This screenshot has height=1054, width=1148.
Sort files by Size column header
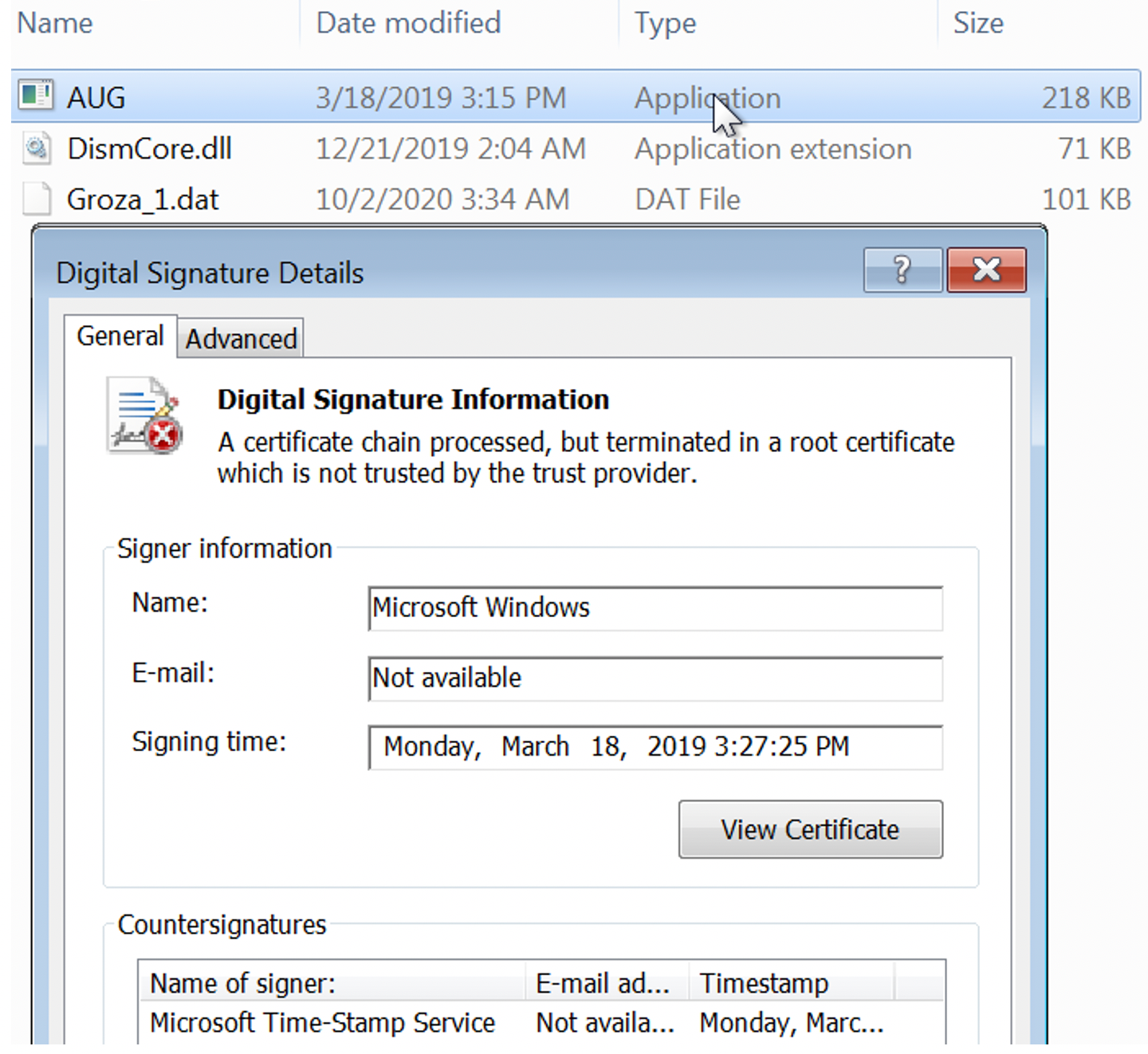point(978,23)
